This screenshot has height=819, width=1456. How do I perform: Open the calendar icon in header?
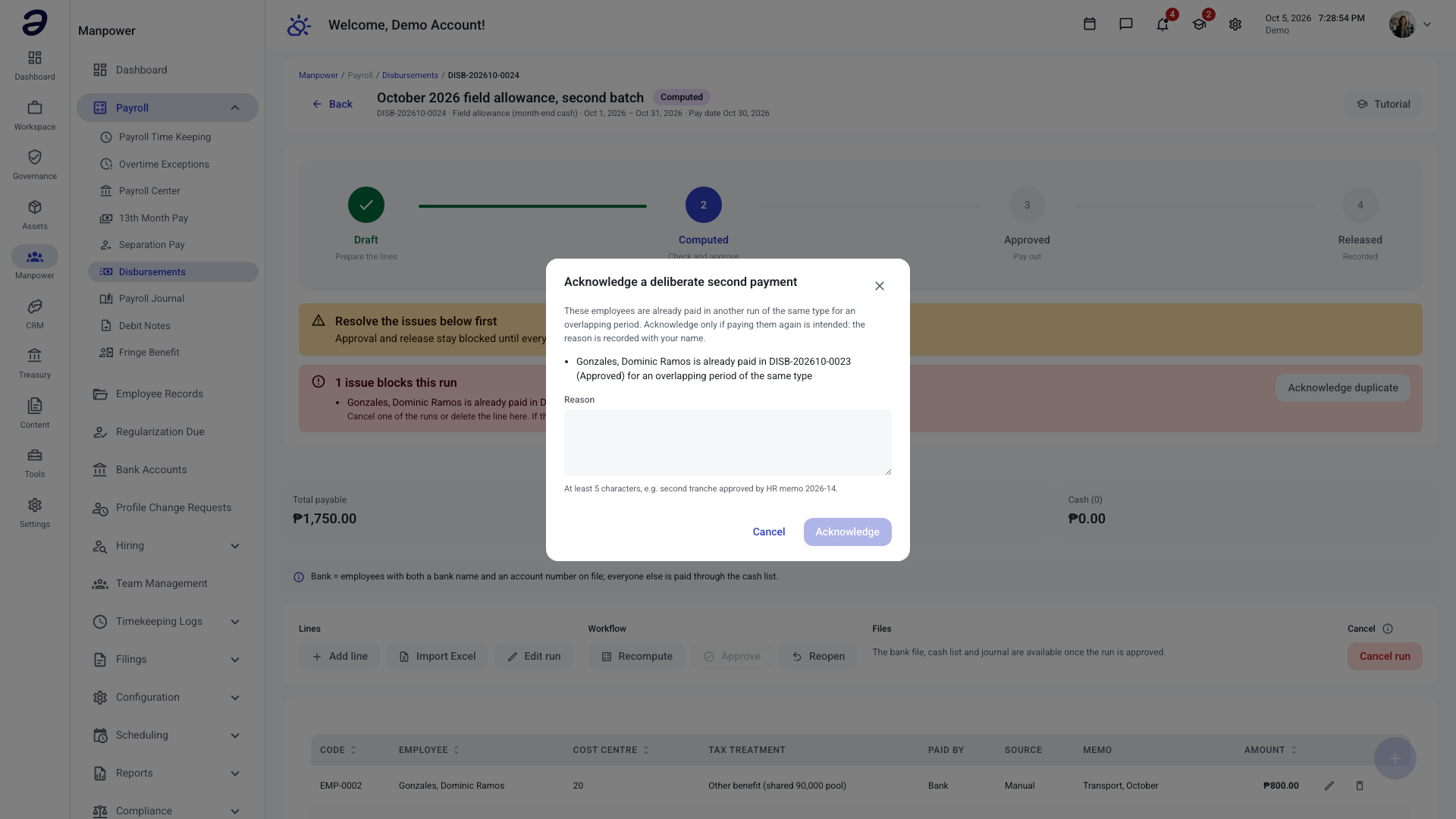pyautogui.click(x=1090, y=24)
